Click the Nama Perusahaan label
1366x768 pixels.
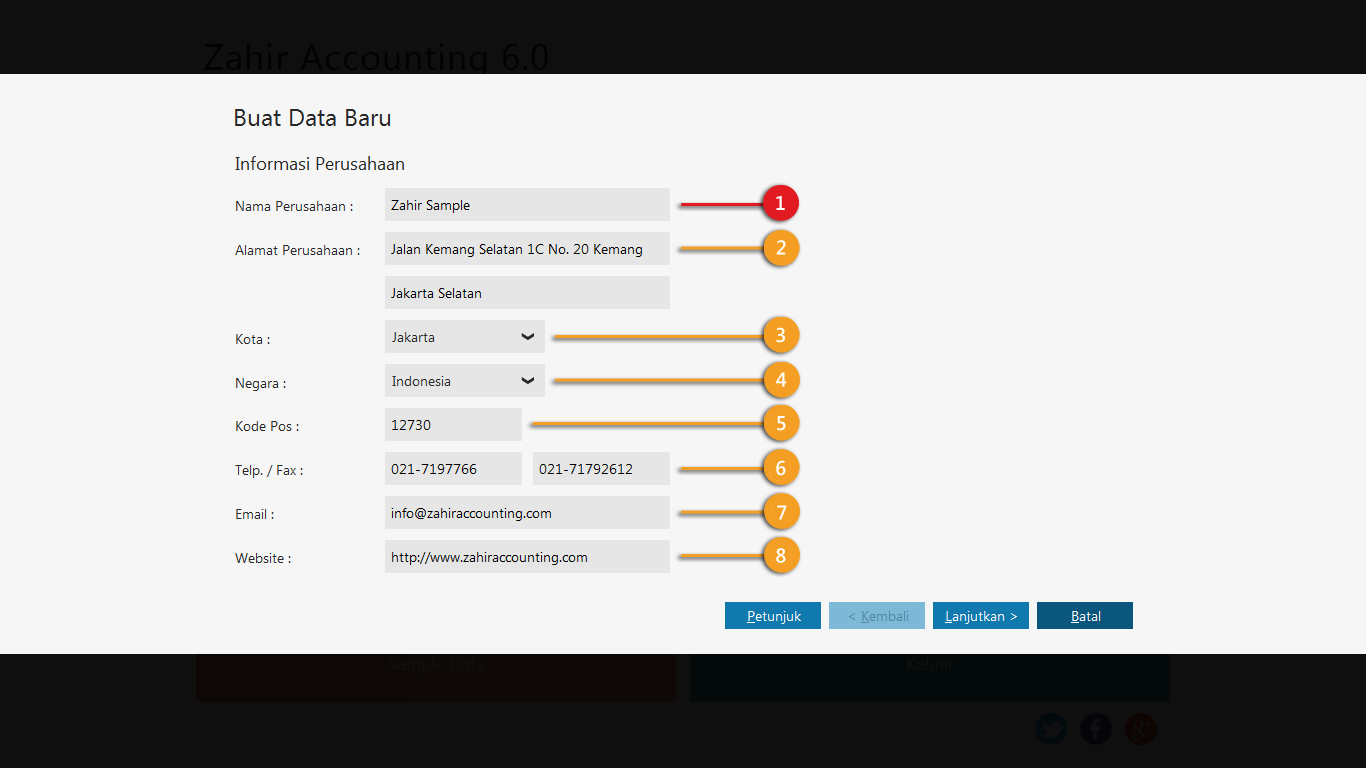click(x=294, y=207)
